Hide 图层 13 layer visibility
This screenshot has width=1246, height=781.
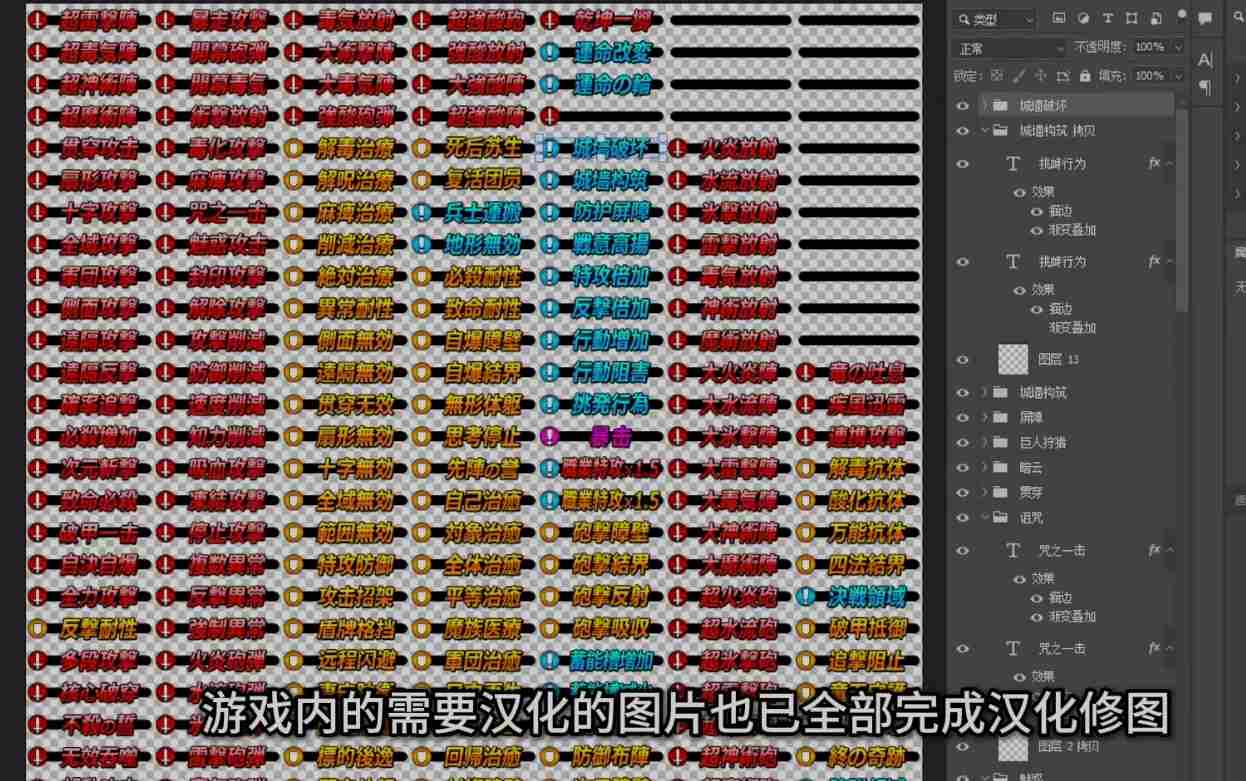963,360
